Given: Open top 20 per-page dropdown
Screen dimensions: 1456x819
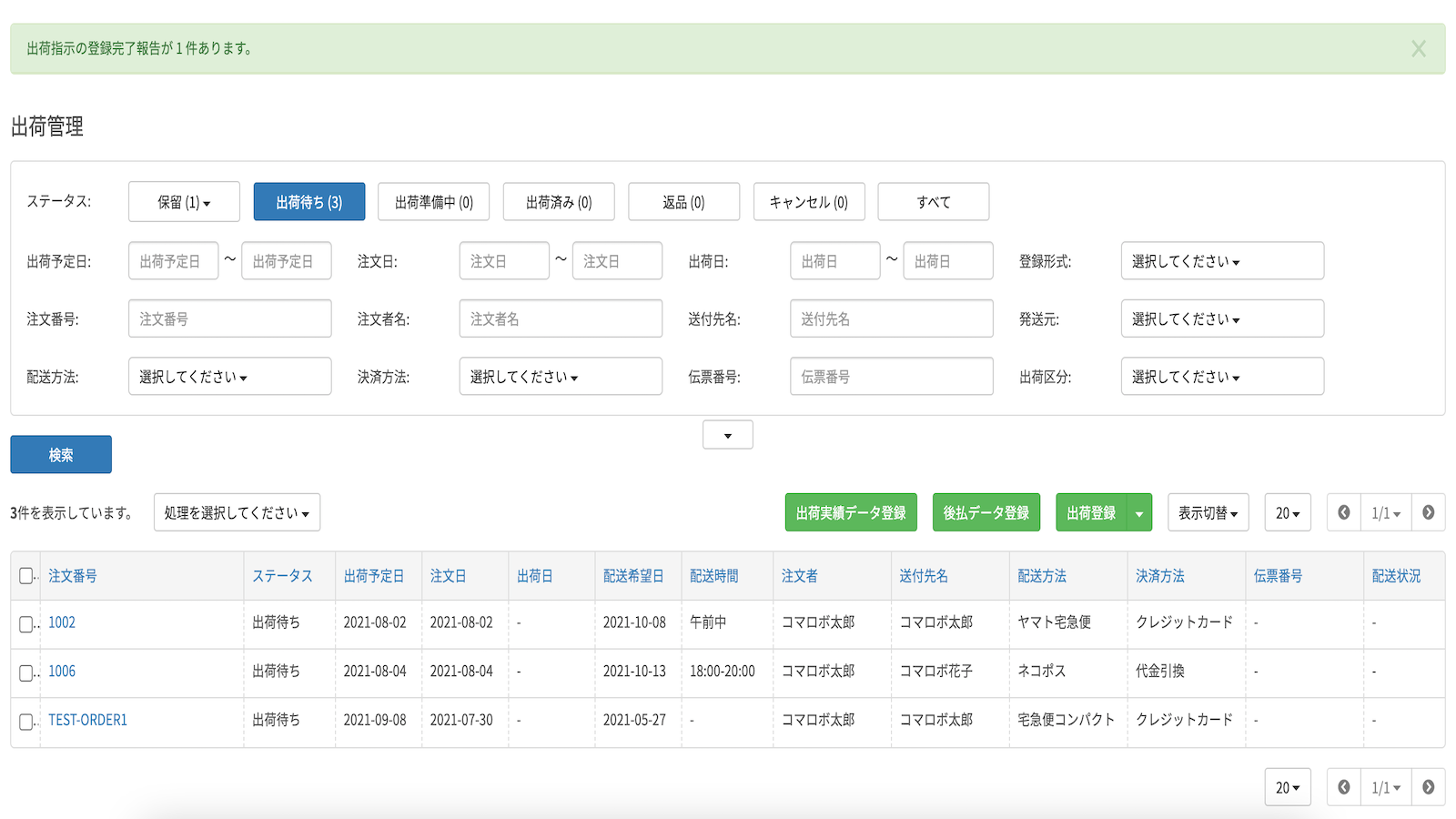Looking at the screenshot, I should (1288, 512).
